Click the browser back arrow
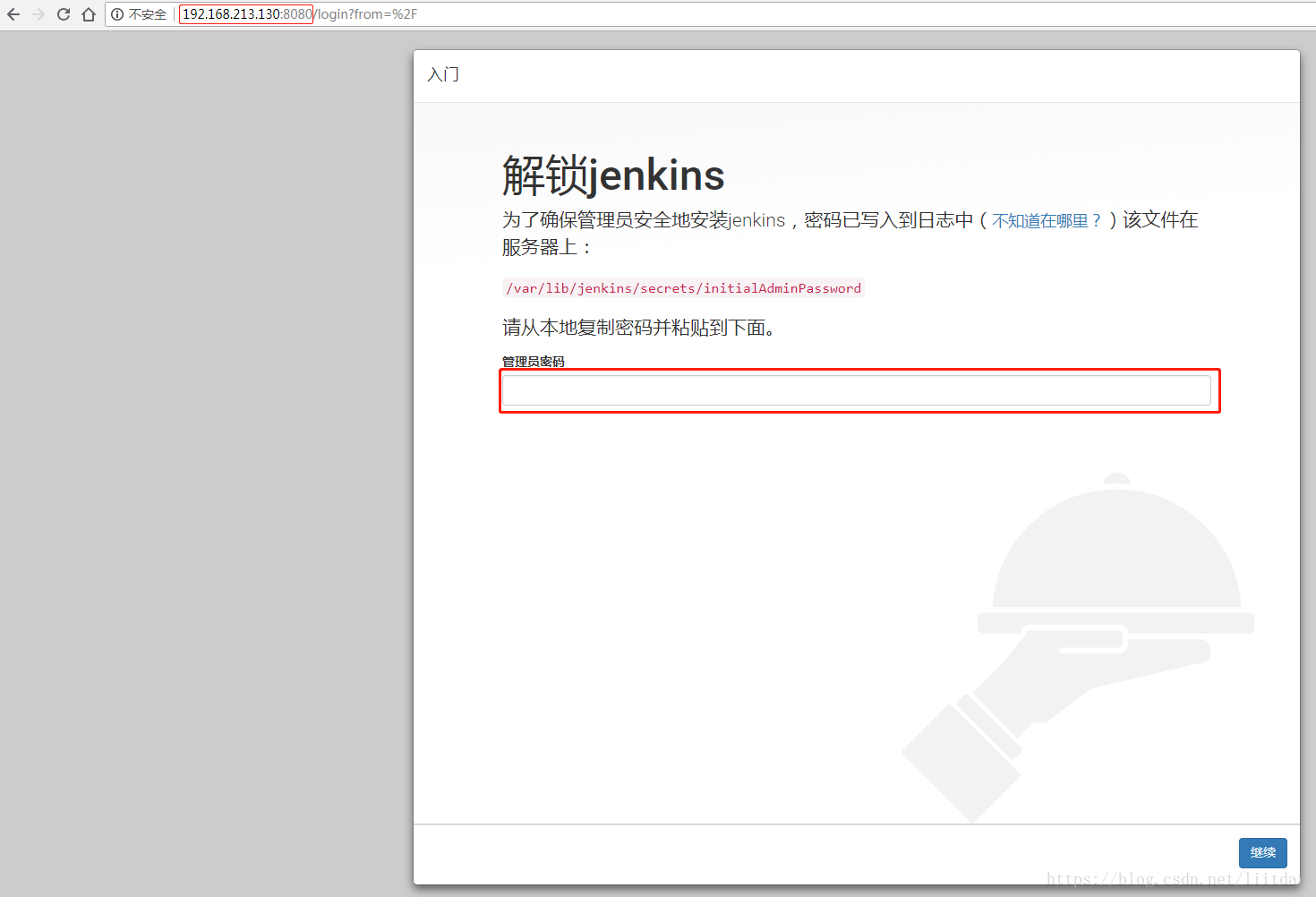 click(x=13, y=14)
